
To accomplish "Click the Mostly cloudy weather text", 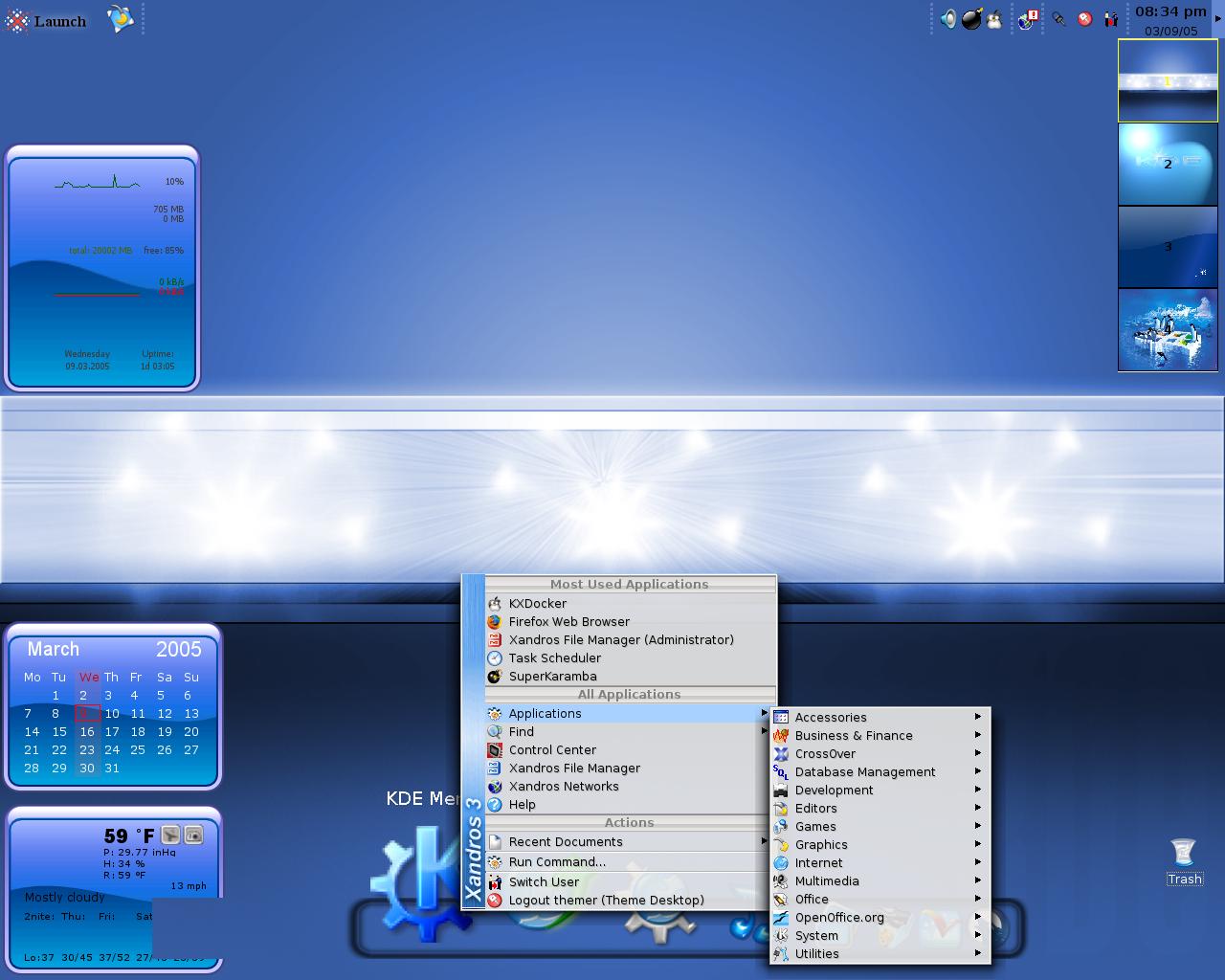I will pyautogui.click(x=65, y=898).
